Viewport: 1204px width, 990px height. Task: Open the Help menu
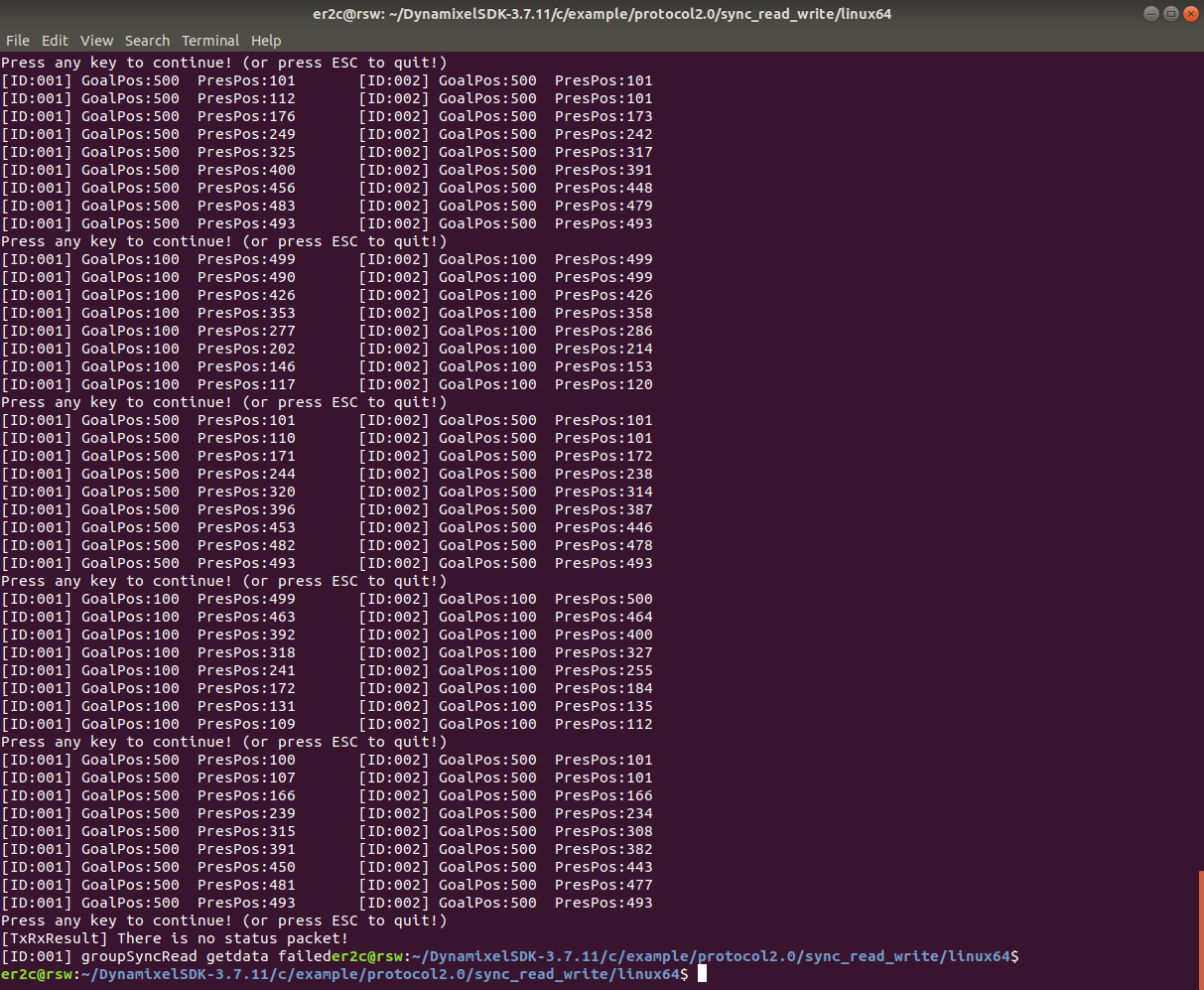(x=266, y=41)
